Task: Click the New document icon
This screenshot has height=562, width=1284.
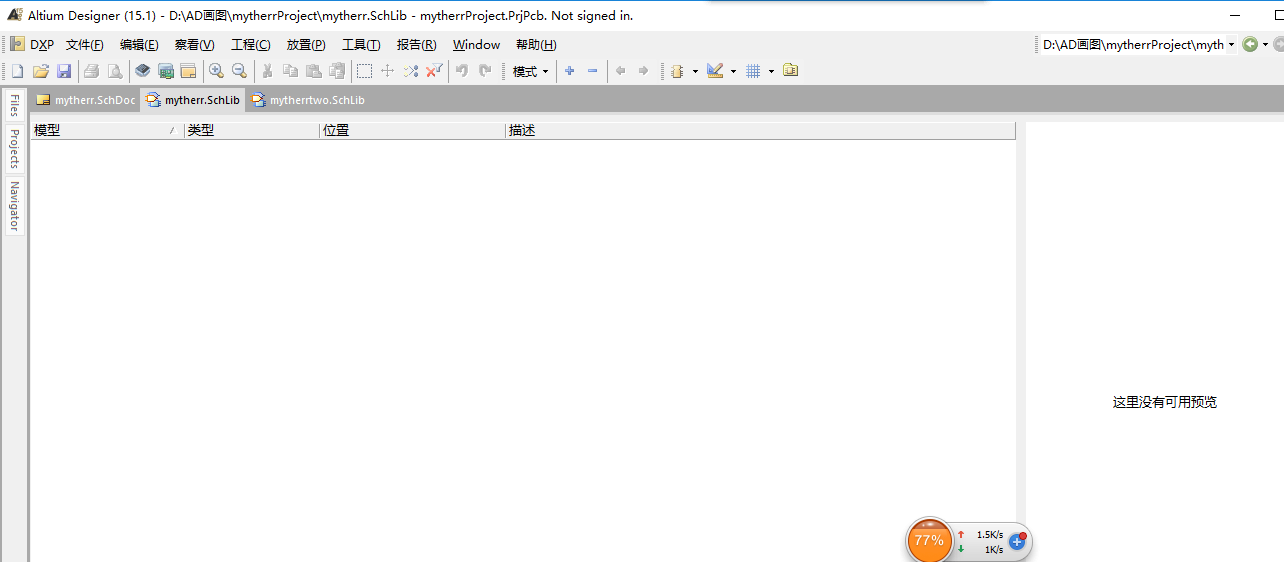Action: 17,71
